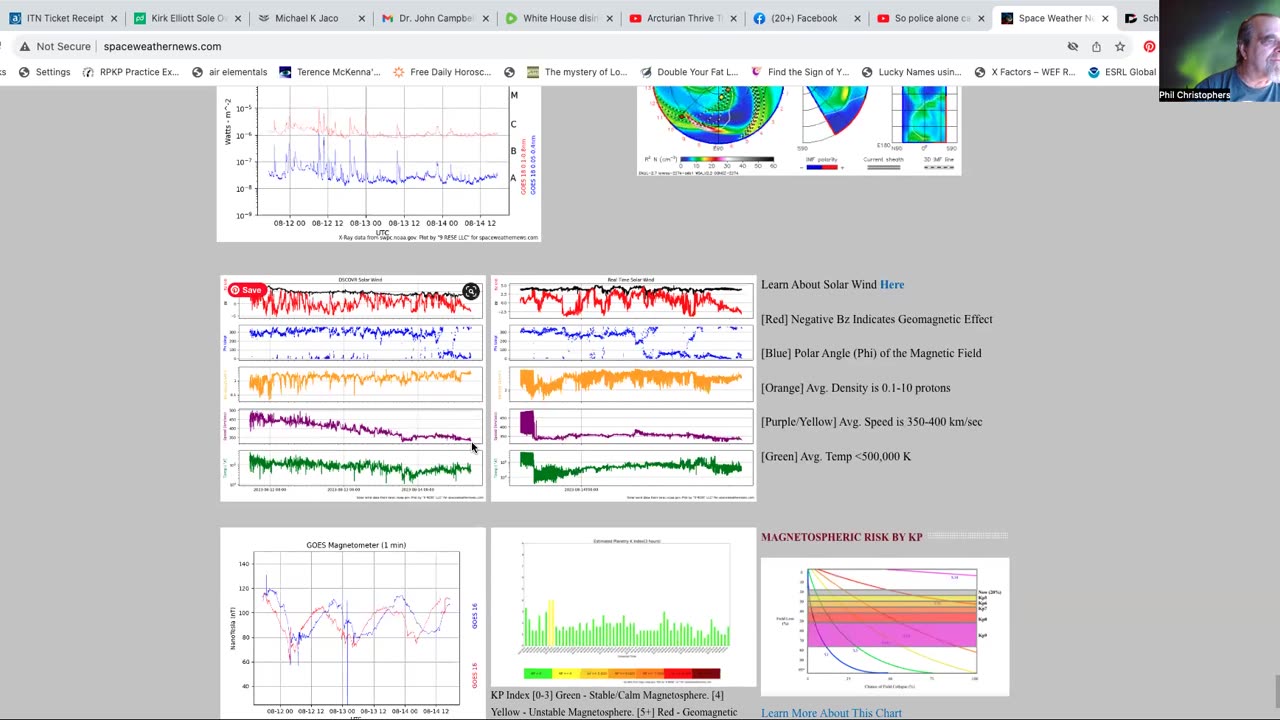Close the ITN Ticket Receipt tab
This screenshot has height=720, width=1280.
[x=114, y=18]
